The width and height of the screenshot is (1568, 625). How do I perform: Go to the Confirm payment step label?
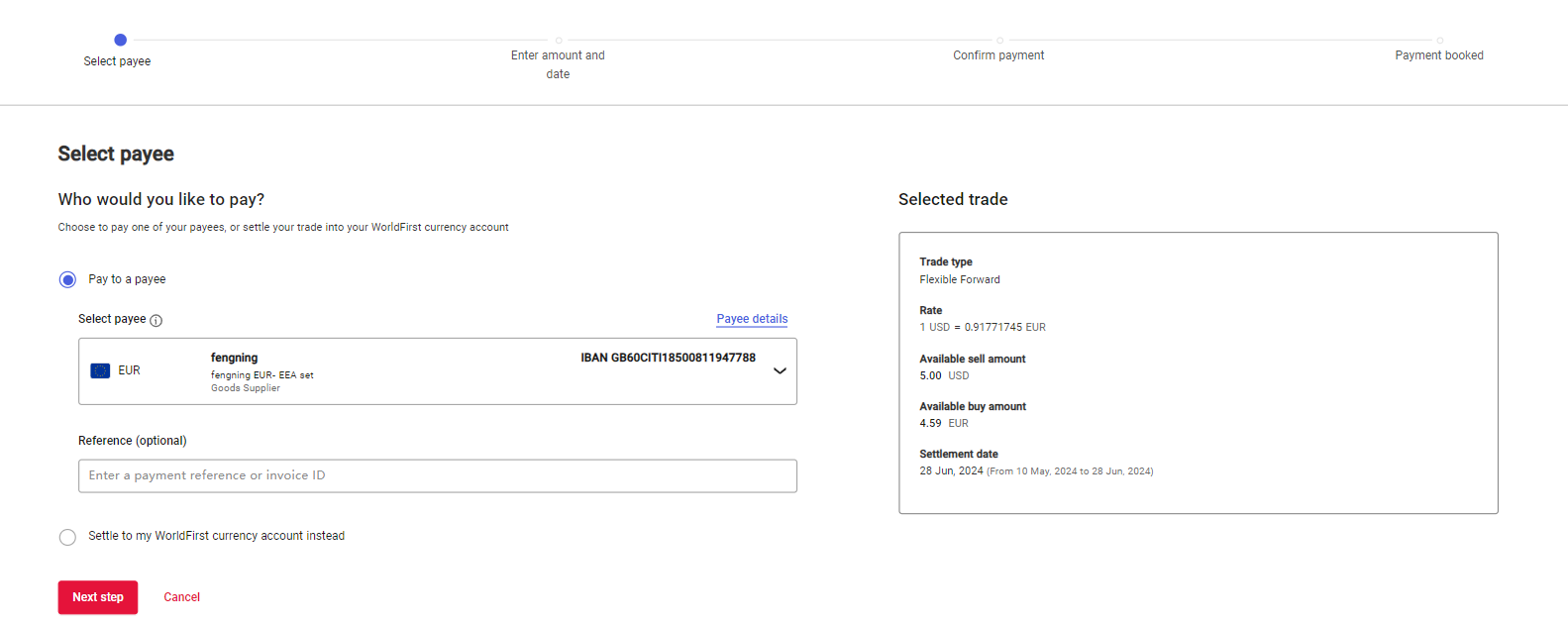coord(998,55)
